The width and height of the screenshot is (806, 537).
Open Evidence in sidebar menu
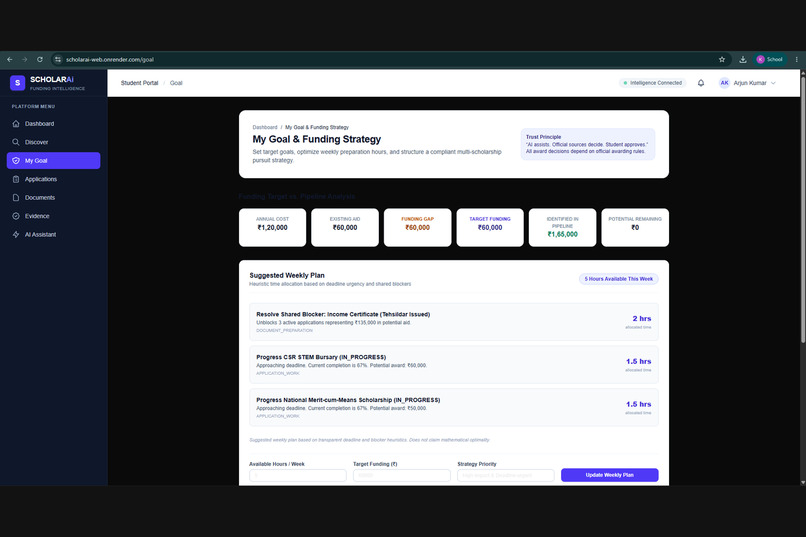coord(53,216)
